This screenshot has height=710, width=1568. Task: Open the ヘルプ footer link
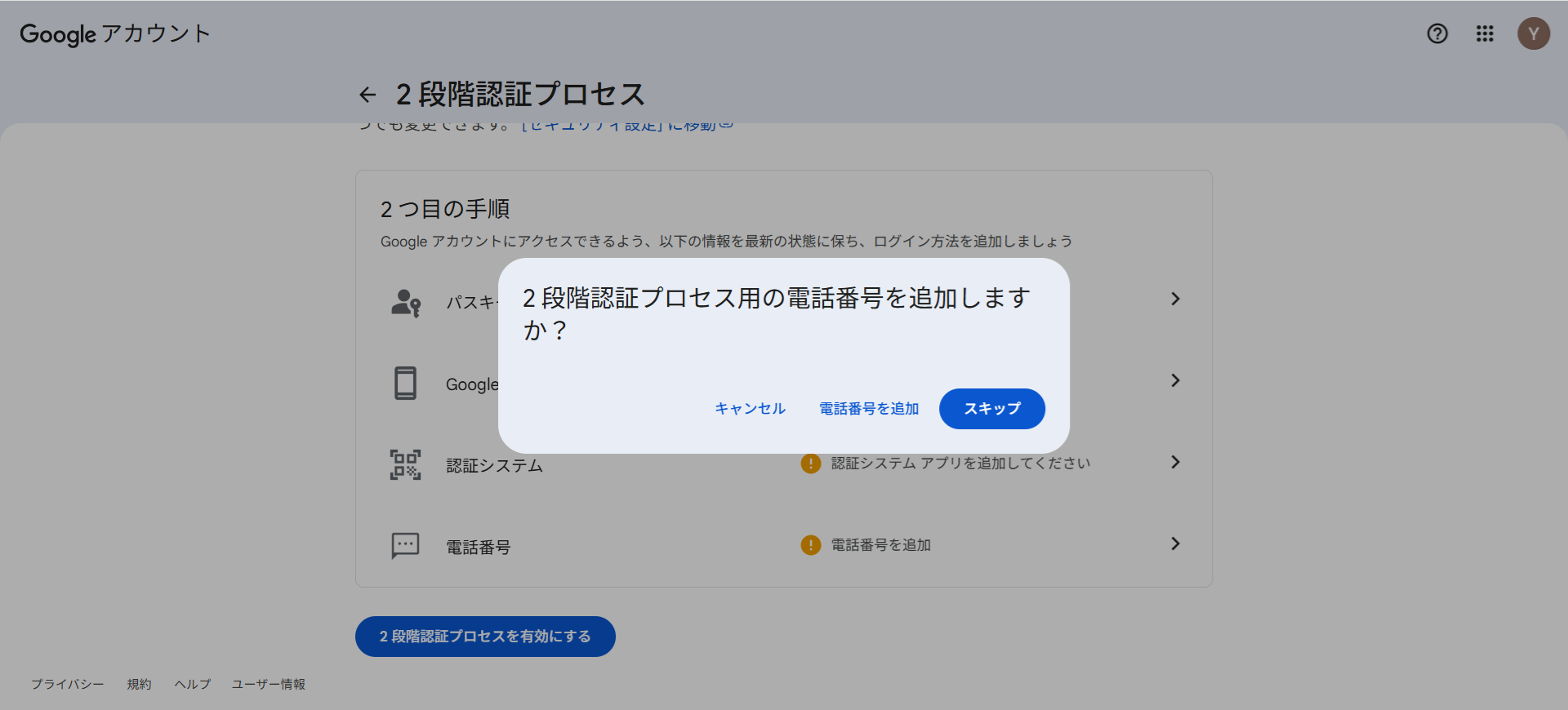pos(193,684)
